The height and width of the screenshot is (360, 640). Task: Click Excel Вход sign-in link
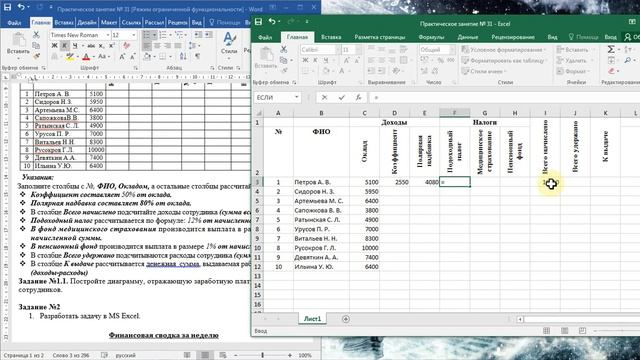pyautogui.click(x=611, y=37)
